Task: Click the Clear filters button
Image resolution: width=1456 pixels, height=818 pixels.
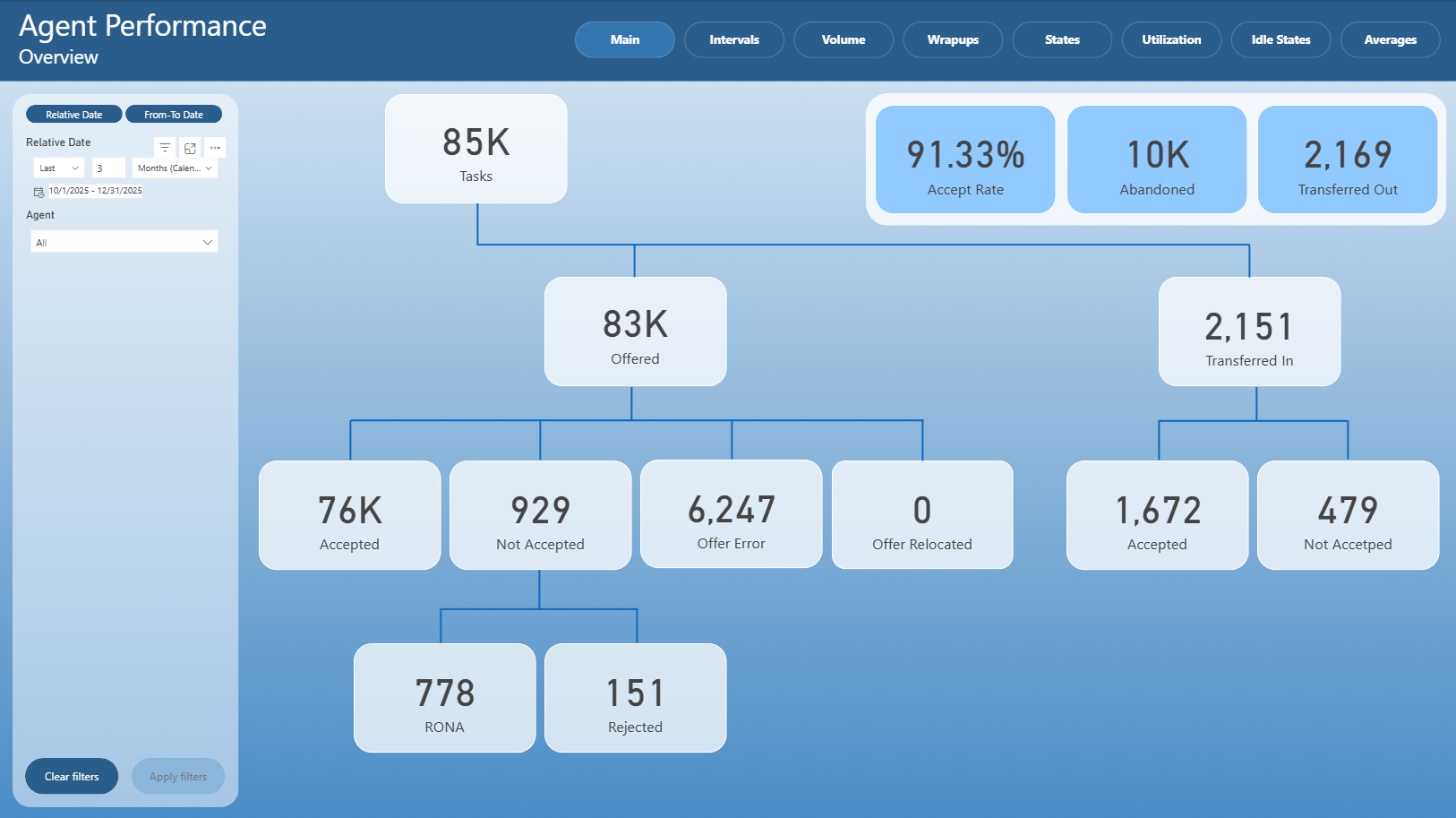Action: coord(72,776)
